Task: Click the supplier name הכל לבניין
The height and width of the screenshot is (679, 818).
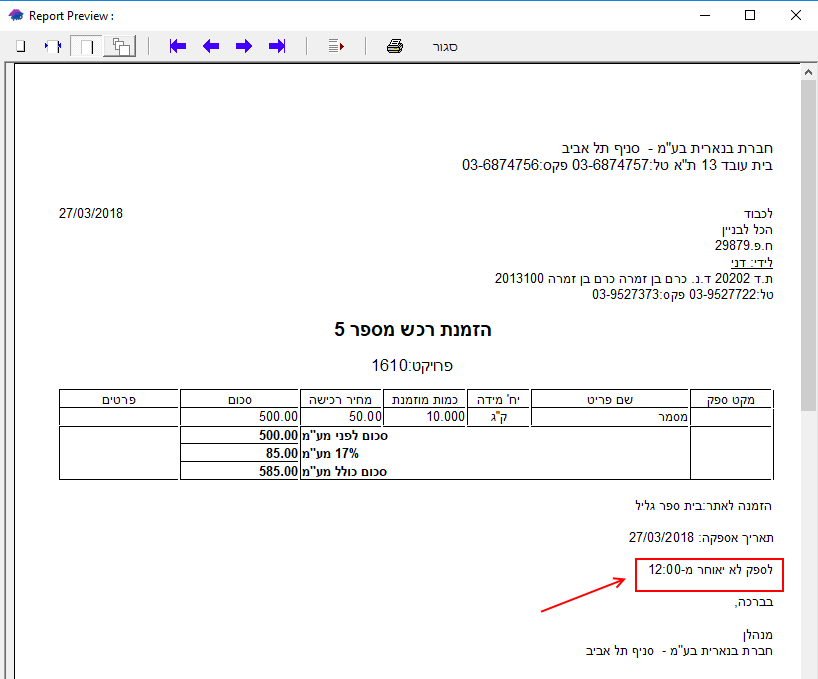Action: point(747,229)
